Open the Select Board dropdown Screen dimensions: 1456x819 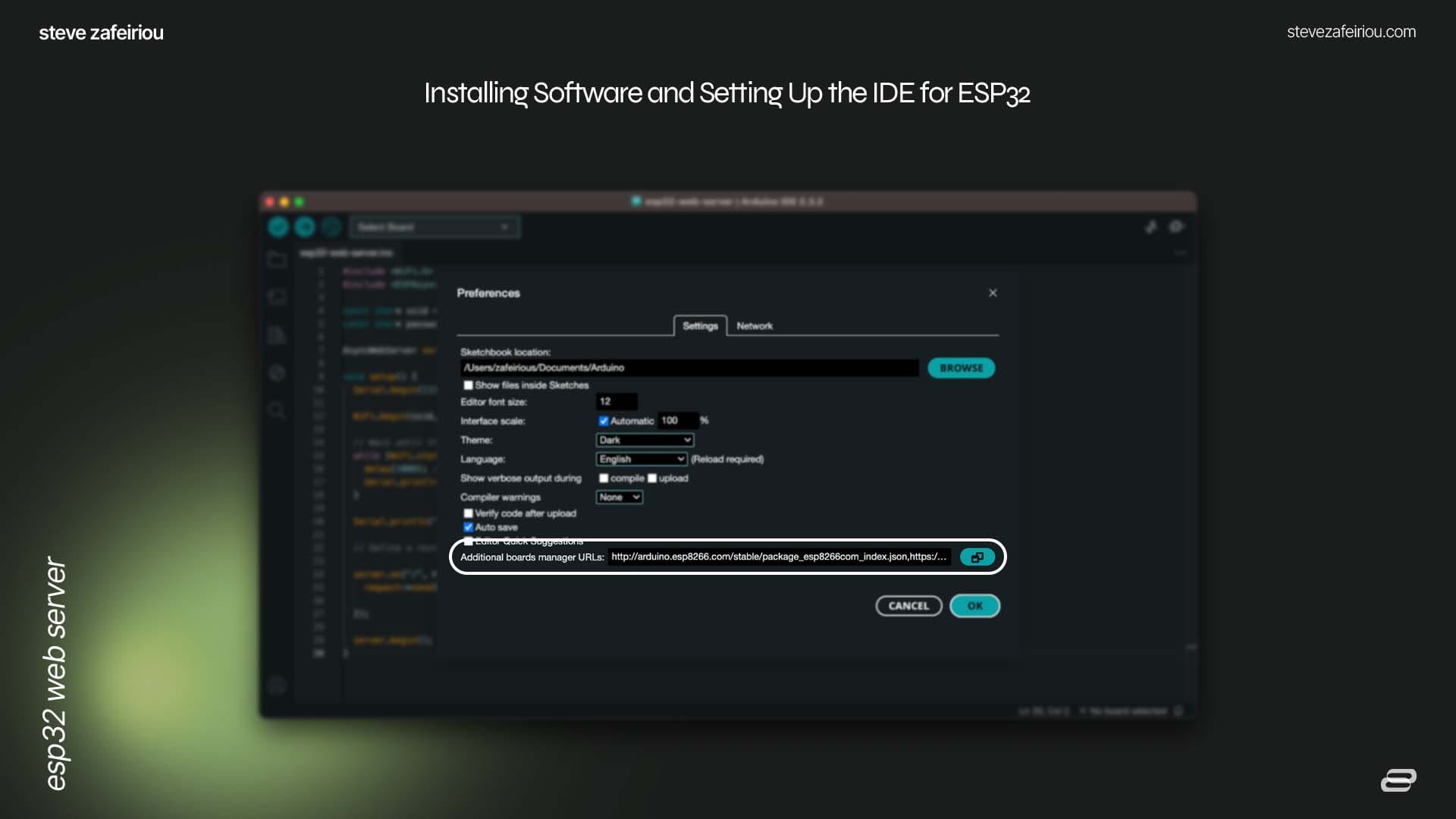(435, 227)
